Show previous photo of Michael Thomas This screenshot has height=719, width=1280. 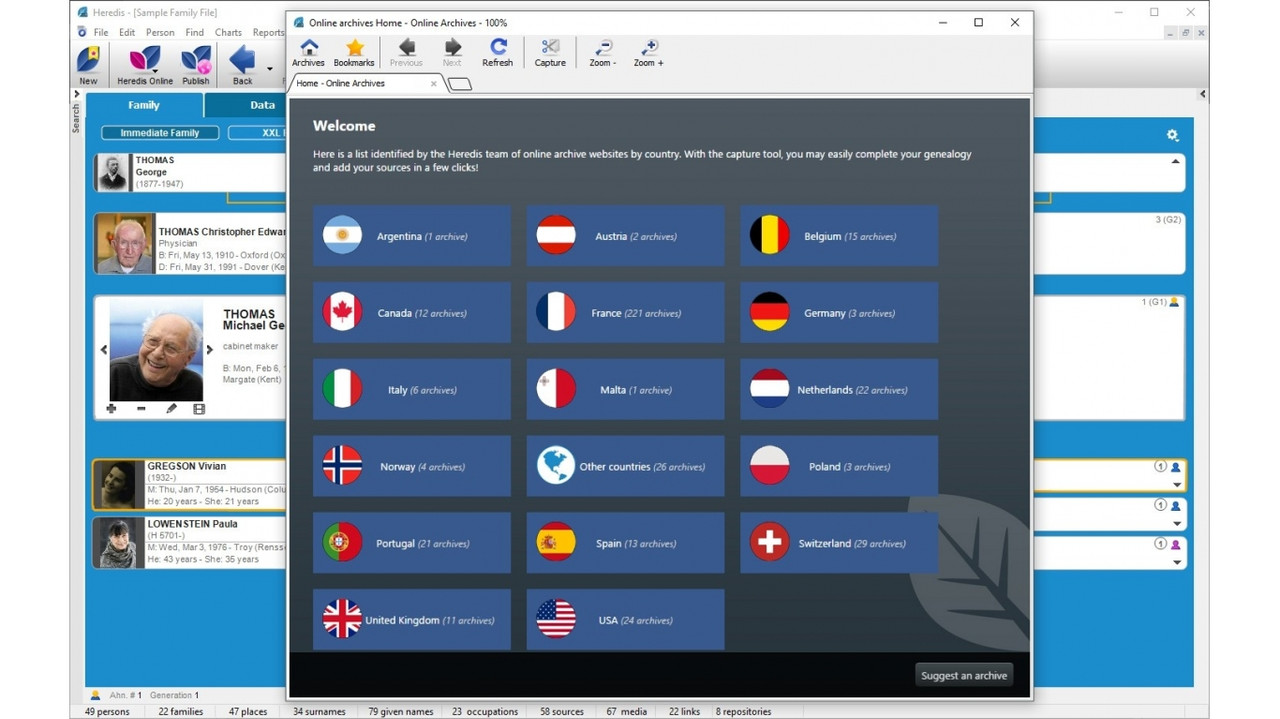[103, 350]
